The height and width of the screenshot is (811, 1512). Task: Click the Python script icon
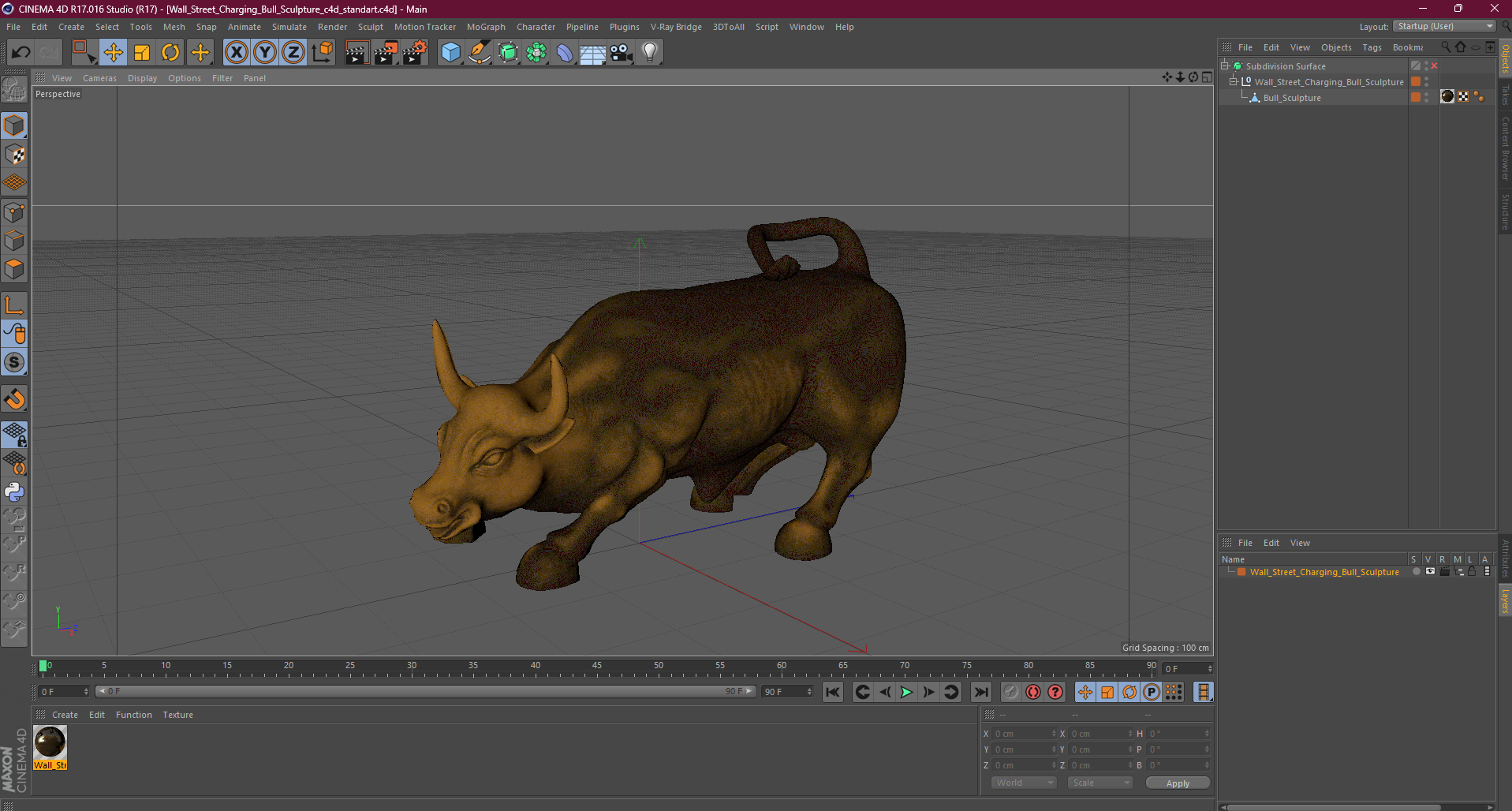coord(14,491)
